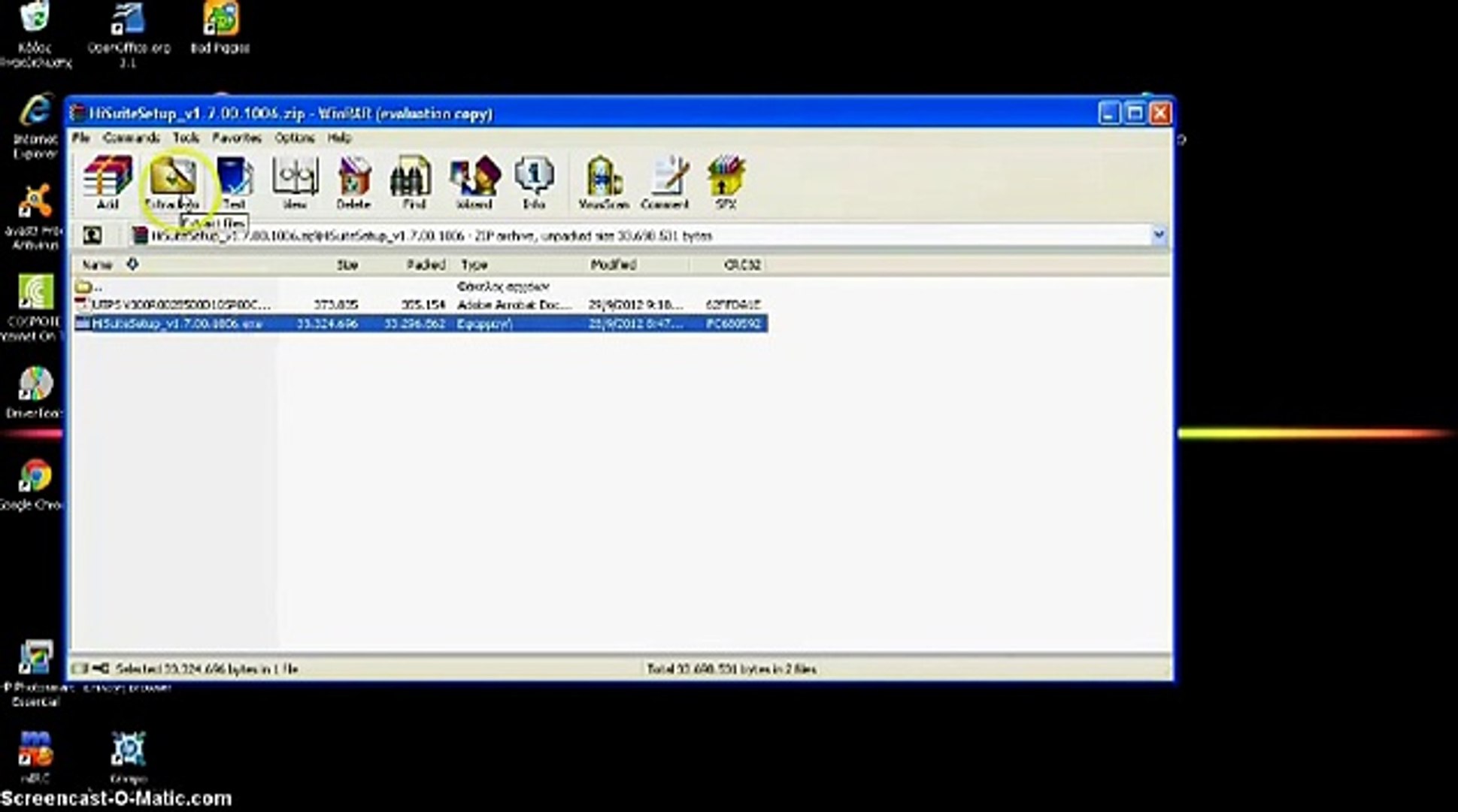Select the Bad Piggies desktop icon
The height and width of the screenshot is (812, 1458).
coord(220,29)
